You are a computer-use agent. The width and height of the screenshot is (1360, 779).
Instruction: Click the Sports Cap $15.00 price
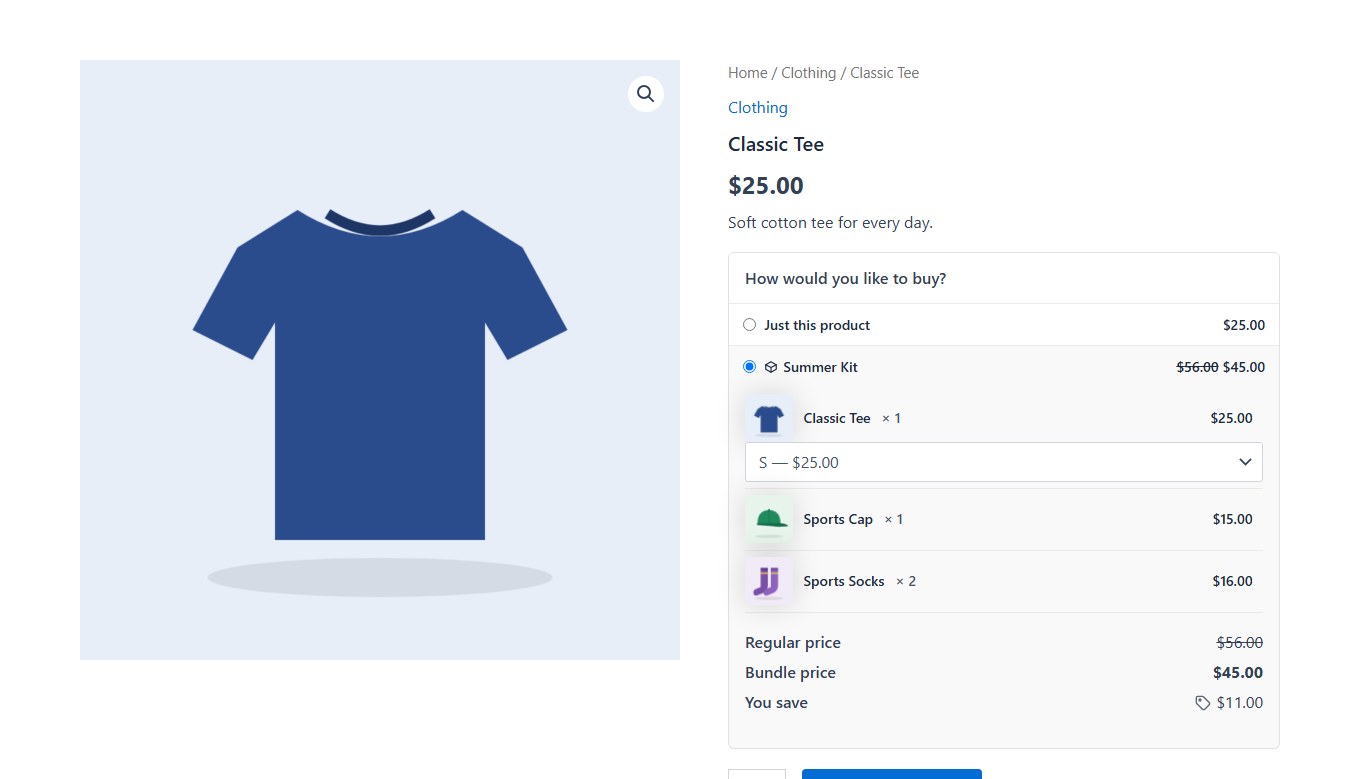pos(1232,519)
